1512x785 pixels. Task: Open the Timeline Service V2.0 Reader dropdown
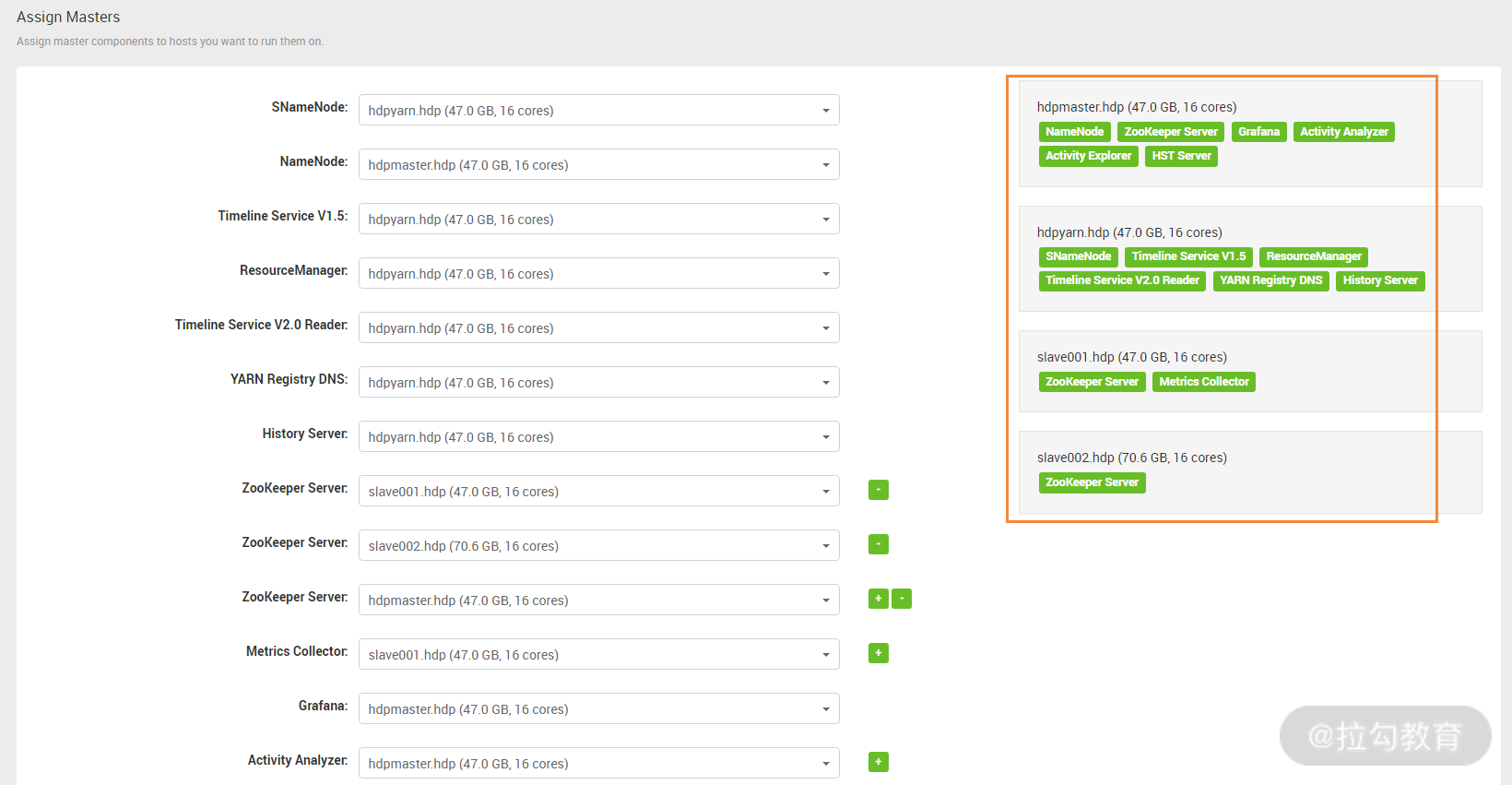tap(598, 327)
